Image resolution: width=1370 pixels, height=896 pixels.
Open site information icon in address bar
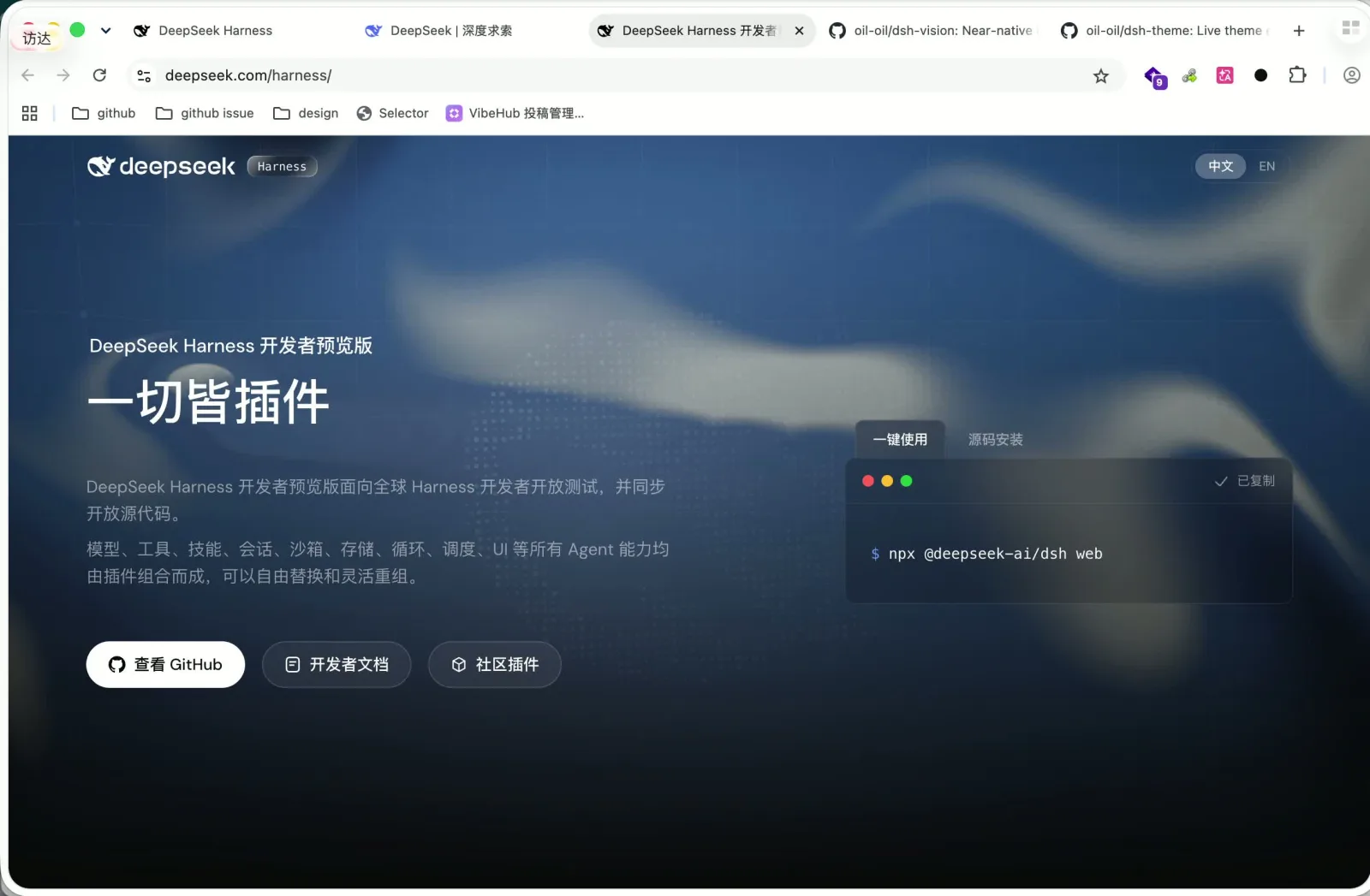[144, 76]
